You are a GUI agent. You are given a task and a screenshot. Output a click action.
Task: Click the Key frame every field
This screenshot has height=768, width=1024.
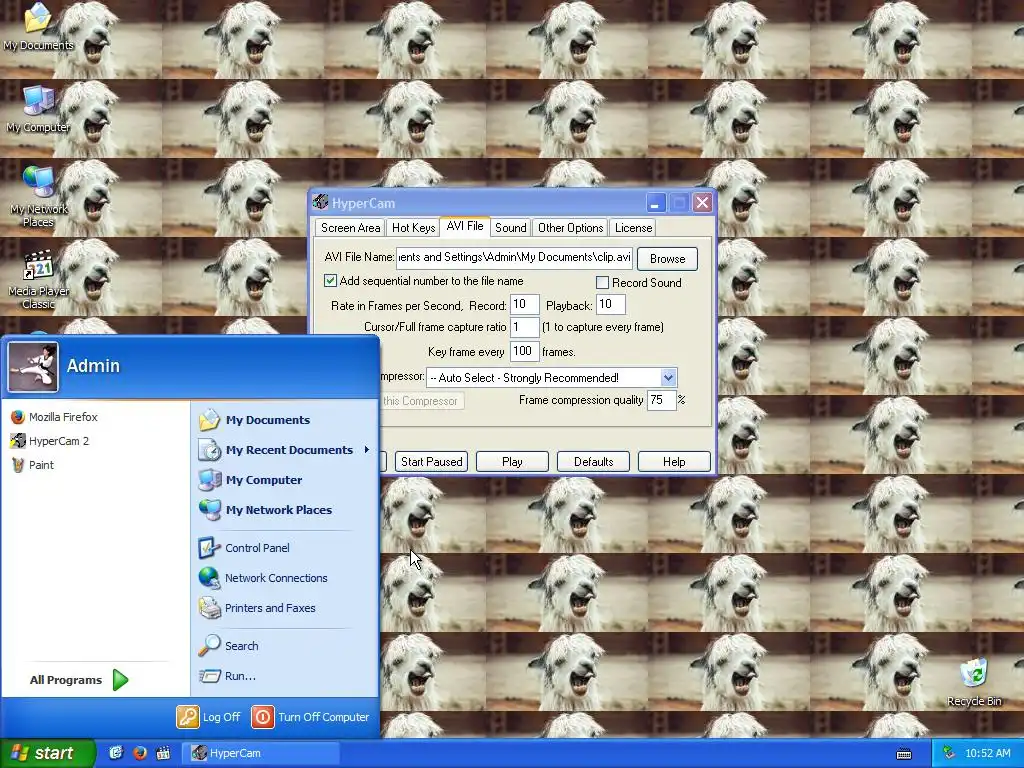pos(524,351)
